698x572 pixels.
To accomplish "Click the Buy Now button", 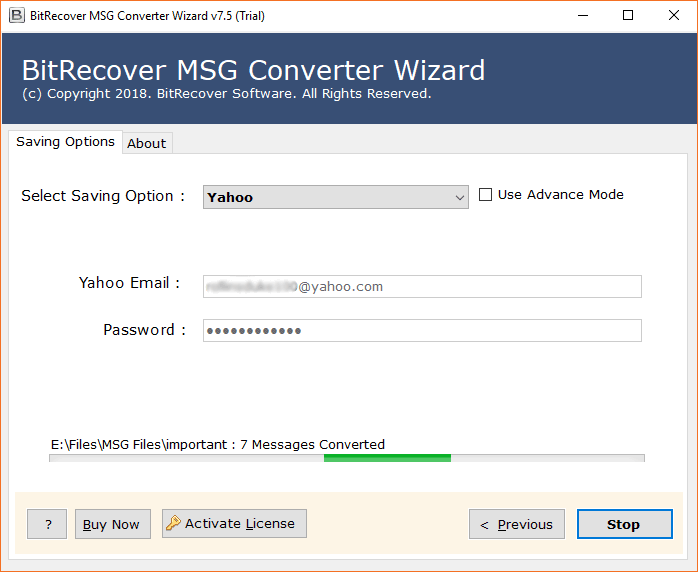I will click(x=113, y=524).
